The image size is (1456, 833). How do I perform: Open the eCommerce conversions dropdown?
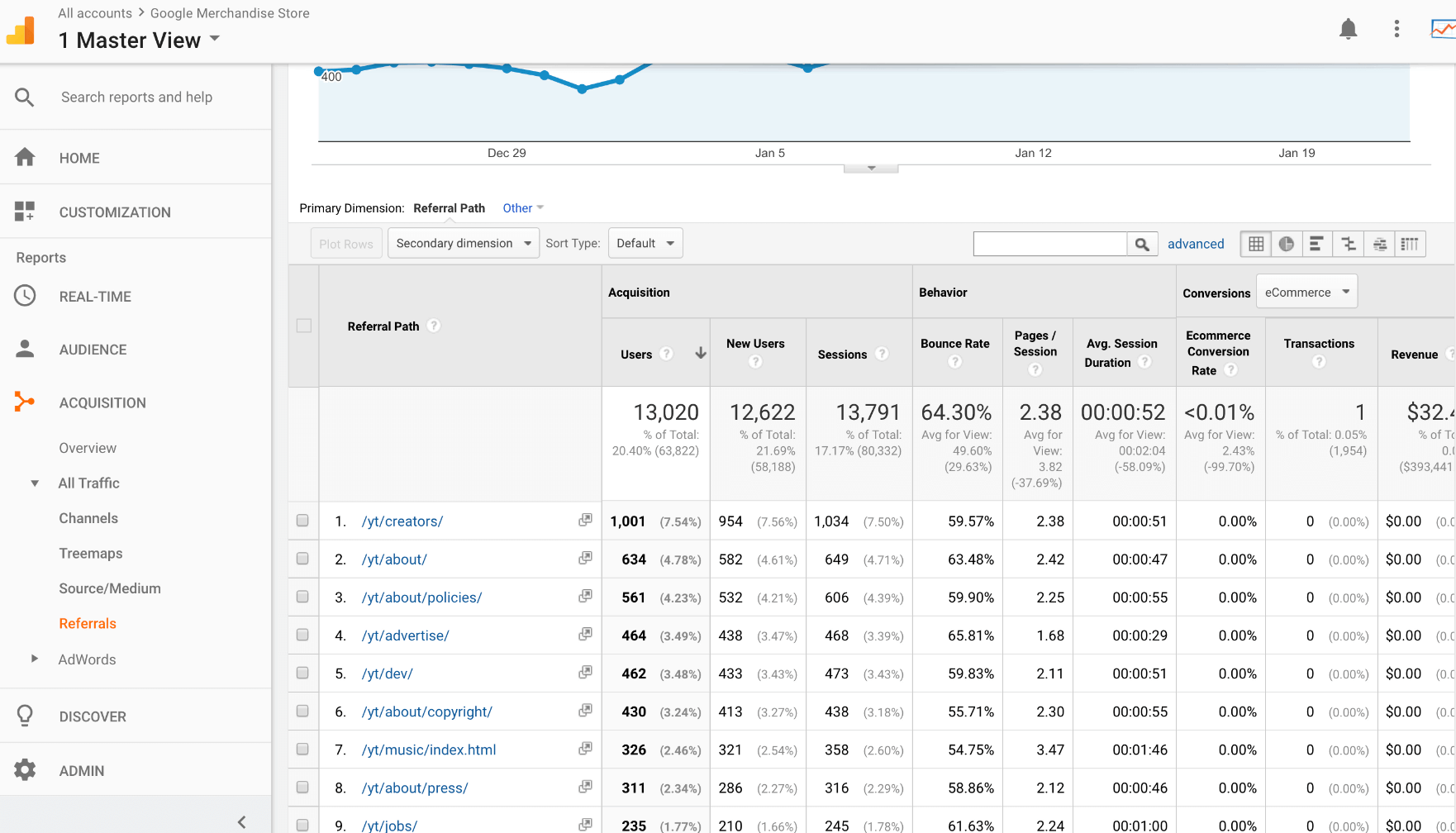tap(1306, 292)
